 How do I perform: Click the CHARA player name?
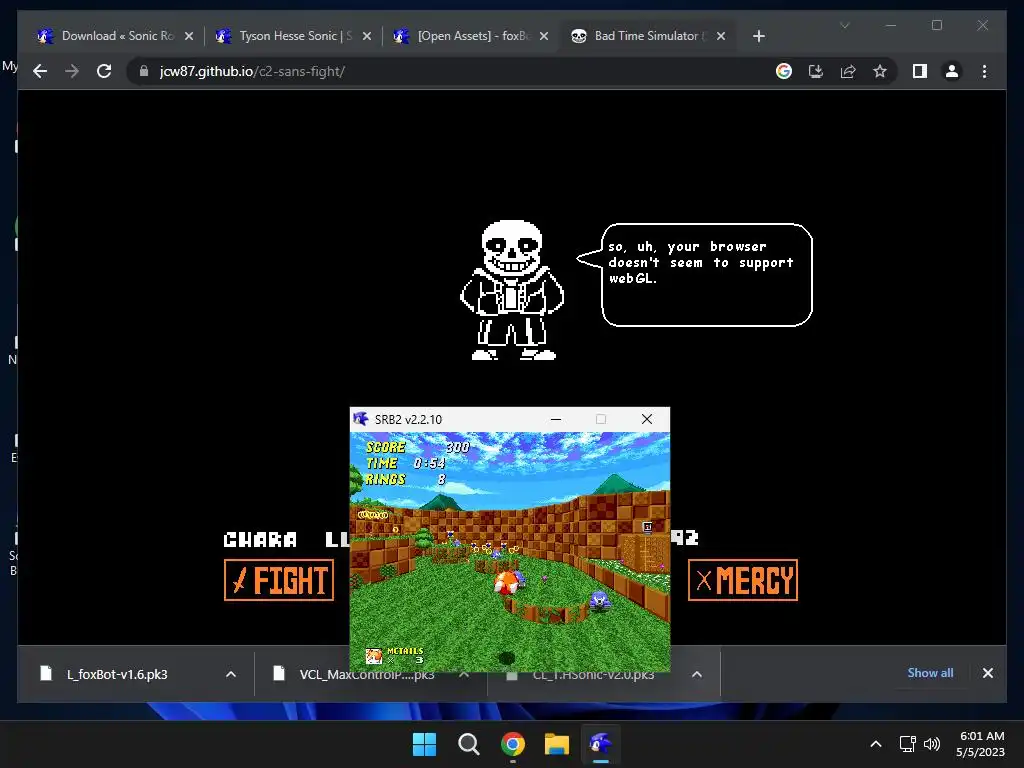coord(260,539)
